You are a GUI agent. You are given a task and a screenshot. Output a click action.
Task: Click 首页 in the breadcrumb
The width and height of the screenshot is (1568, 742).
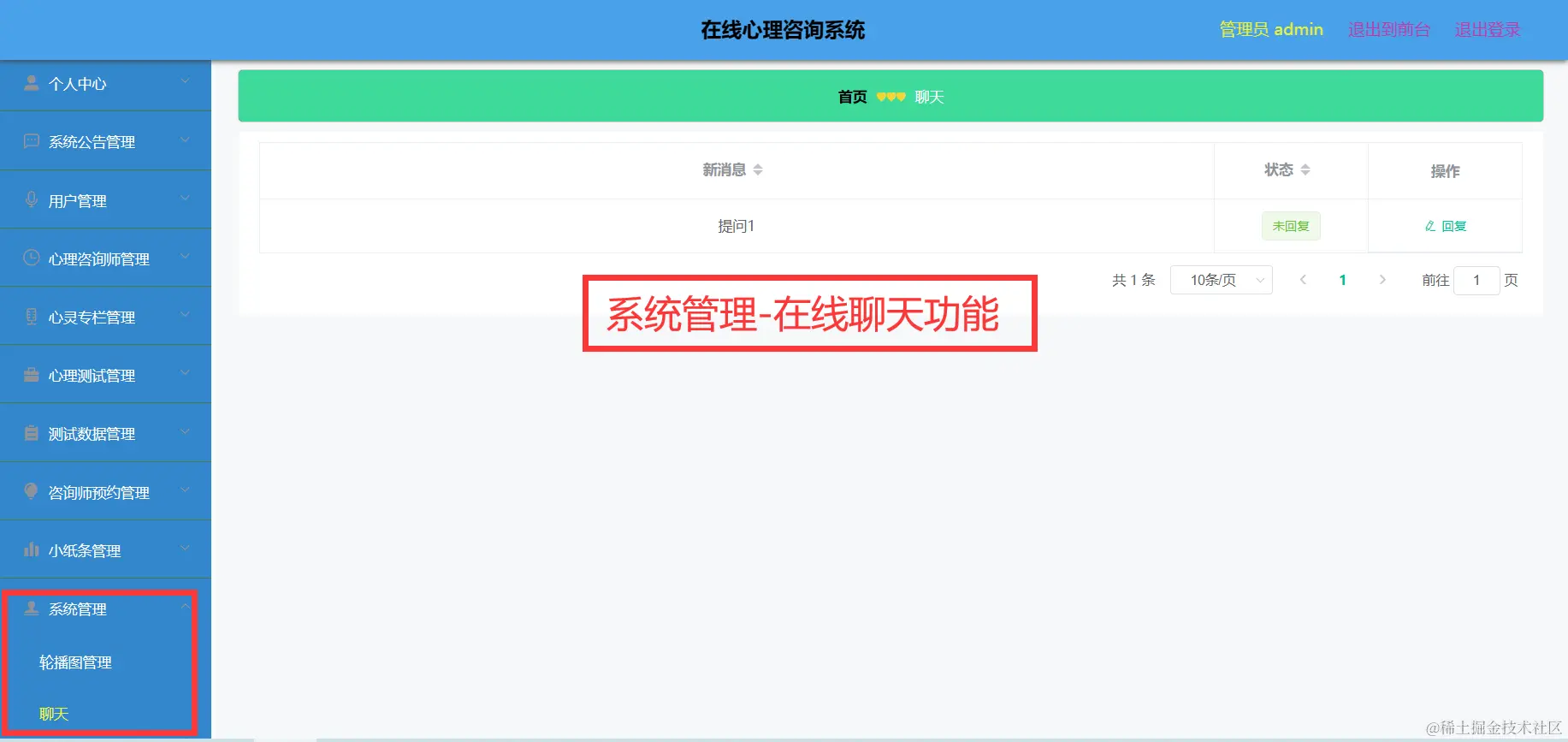coord(852,97)
